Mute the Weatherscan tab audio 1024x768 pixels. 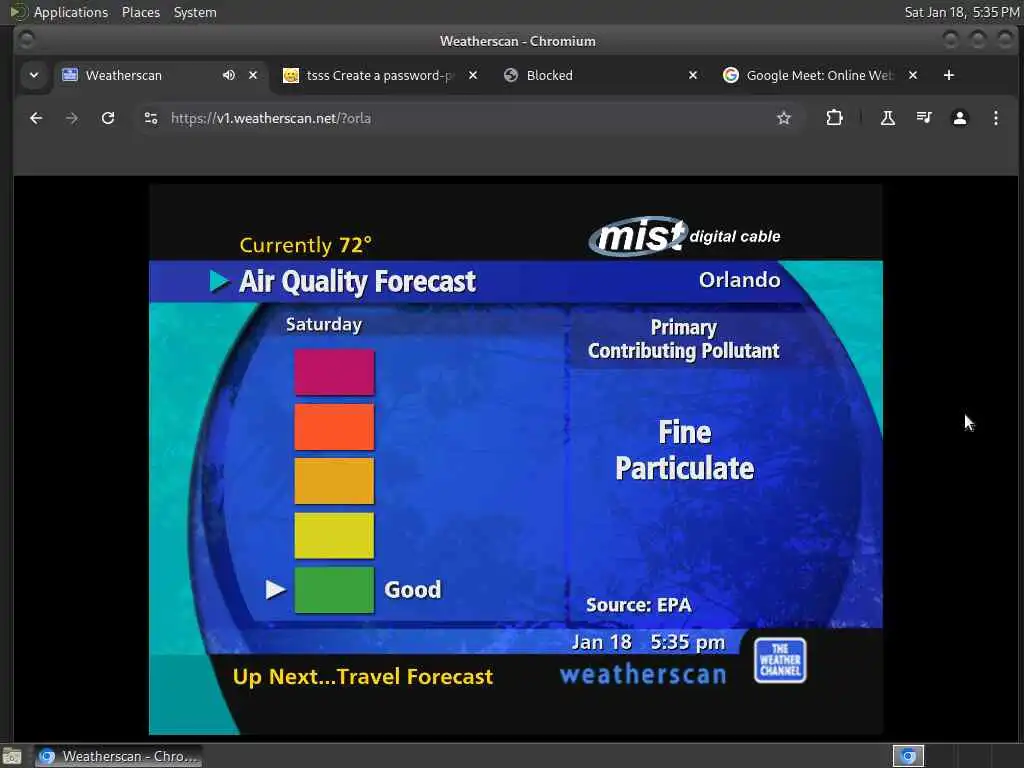(x=229, y=75)
